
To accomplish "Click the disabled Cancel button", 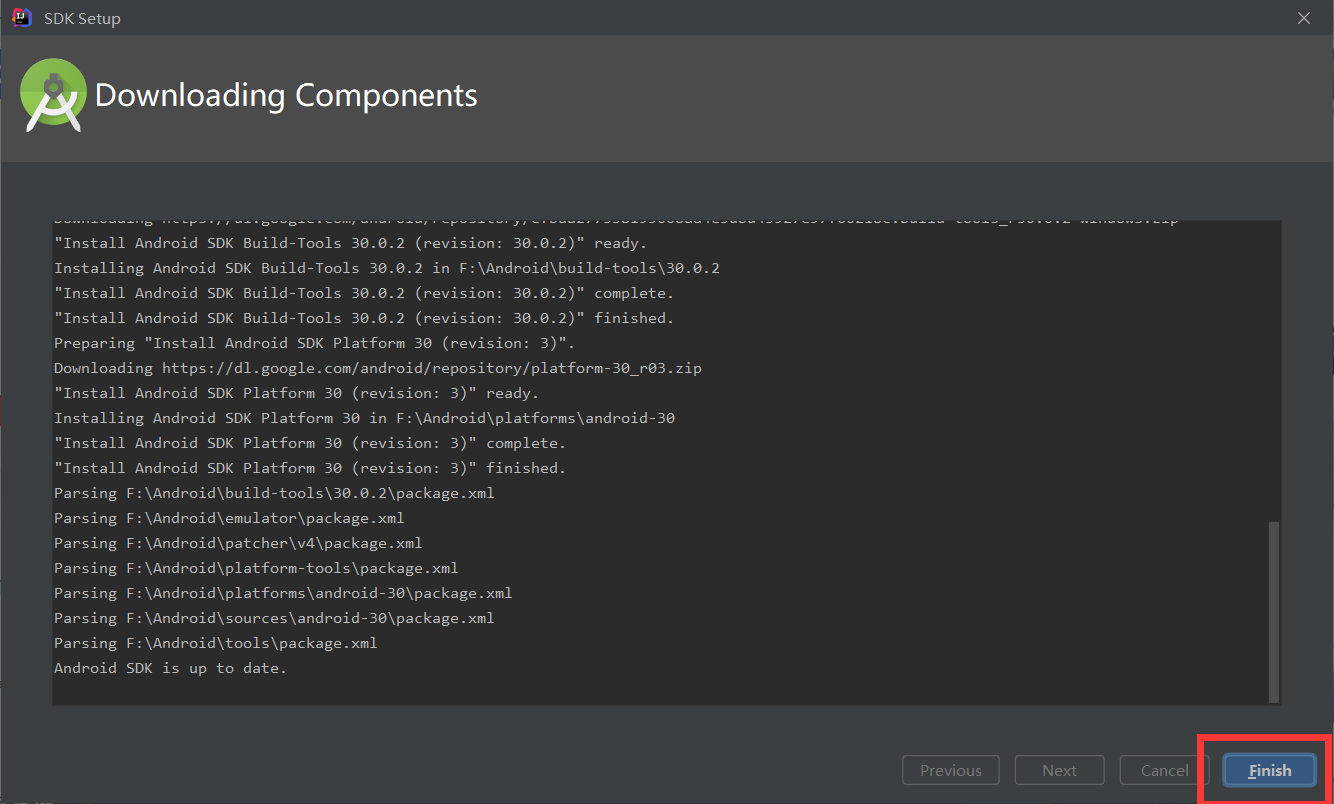I will (1164, 770).
